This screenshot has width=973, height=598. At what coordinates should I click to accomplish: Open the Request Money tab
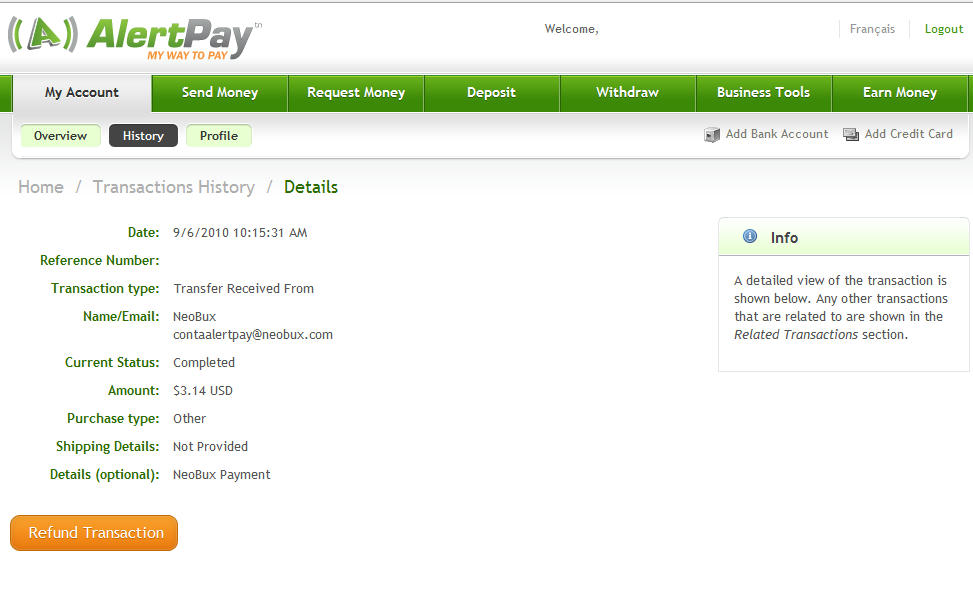[x=356, y=93]
